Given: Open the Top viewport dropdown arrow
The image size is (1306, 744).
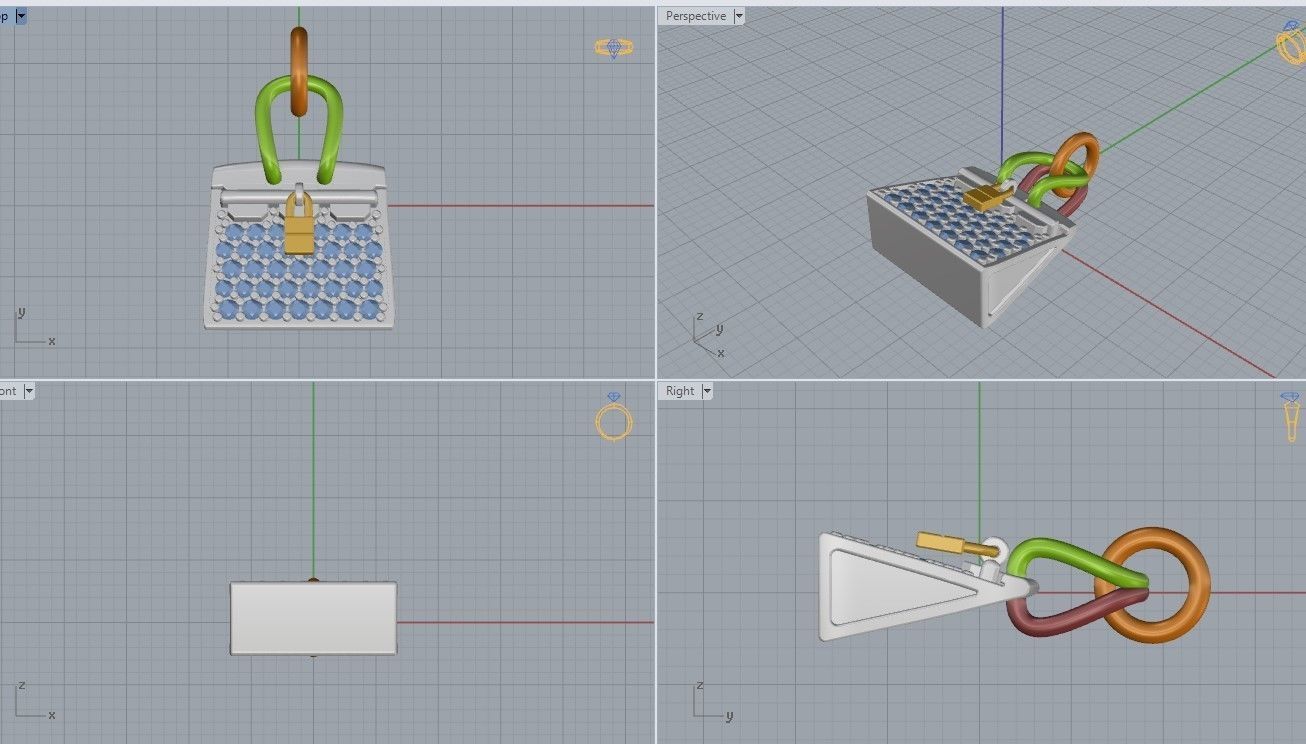Looking at the screenshot, I should click(22, 16).
